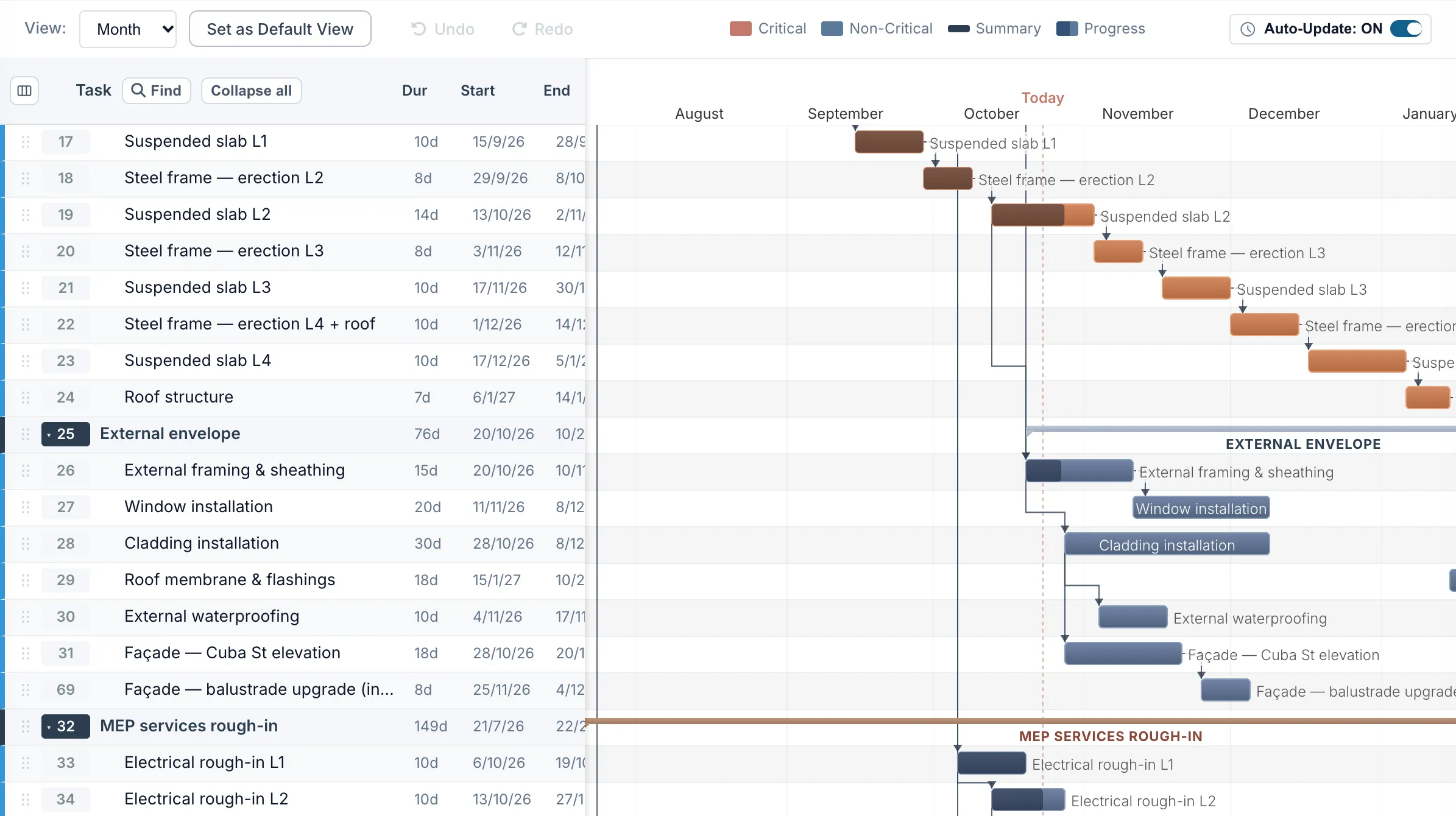
Task: Click the Critical legend swatch
Action: click(x=740, y=29)
